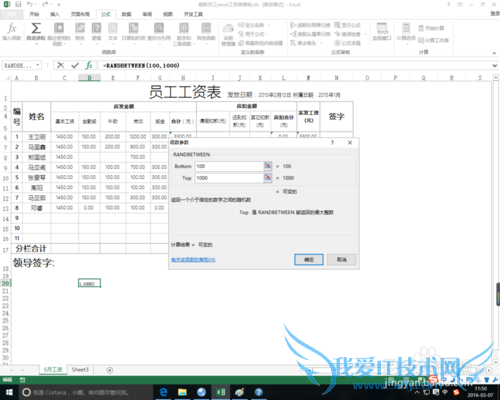Open the Financial (财务) functions icon
The height and width of the screenshot is (400, 500).
pos(80,28)
